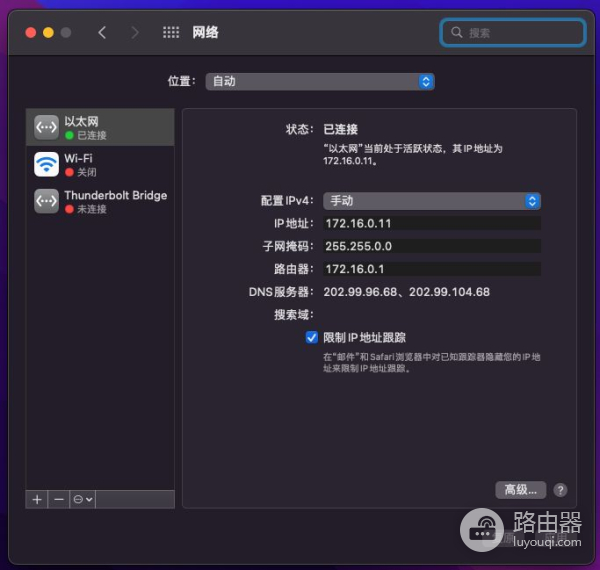The height and width of the screenshot is (570, 600).
Task: Click the Wi-Fi signal icon
Action: click(x=46, y=164)
